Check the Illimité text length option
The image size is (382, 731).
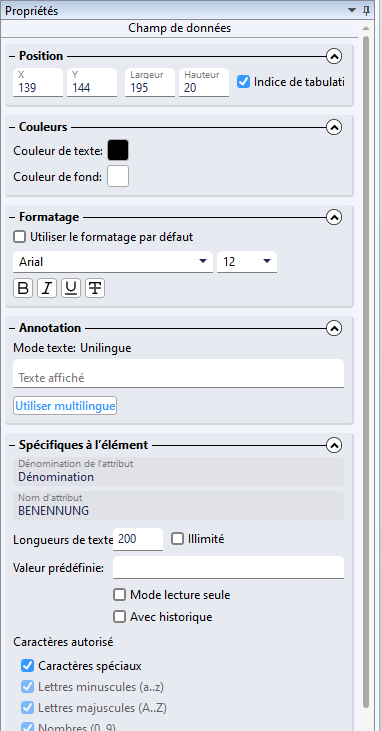point(177,539)
